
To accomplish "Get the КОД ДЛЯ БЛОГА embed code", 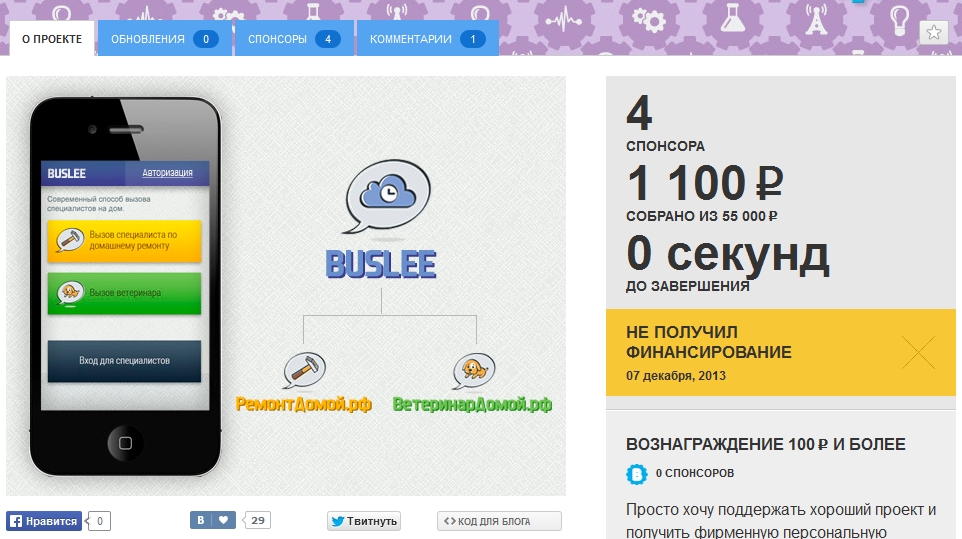I will click(499, 521).
